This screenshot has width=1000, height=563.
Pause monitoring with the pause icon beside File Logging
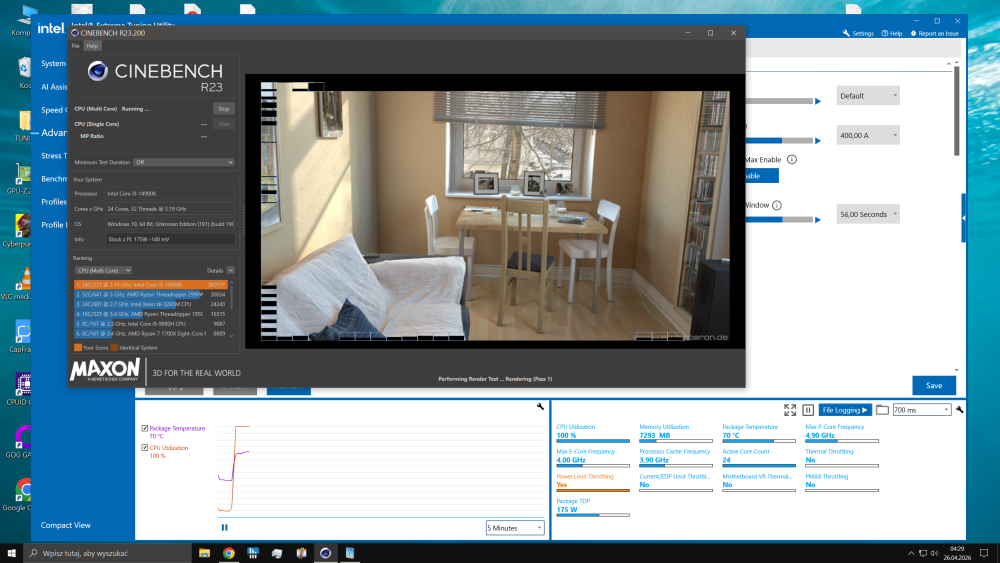[807, 410]
